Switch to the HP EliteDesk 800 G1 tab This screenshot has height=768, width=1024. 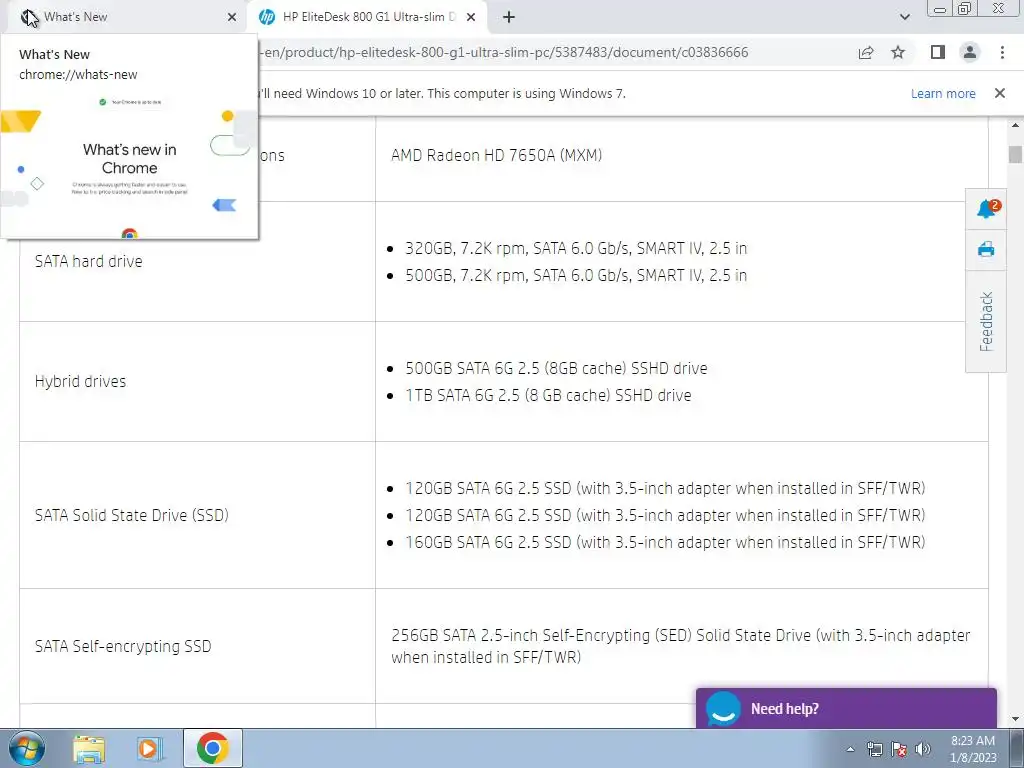tap(368, 17)
